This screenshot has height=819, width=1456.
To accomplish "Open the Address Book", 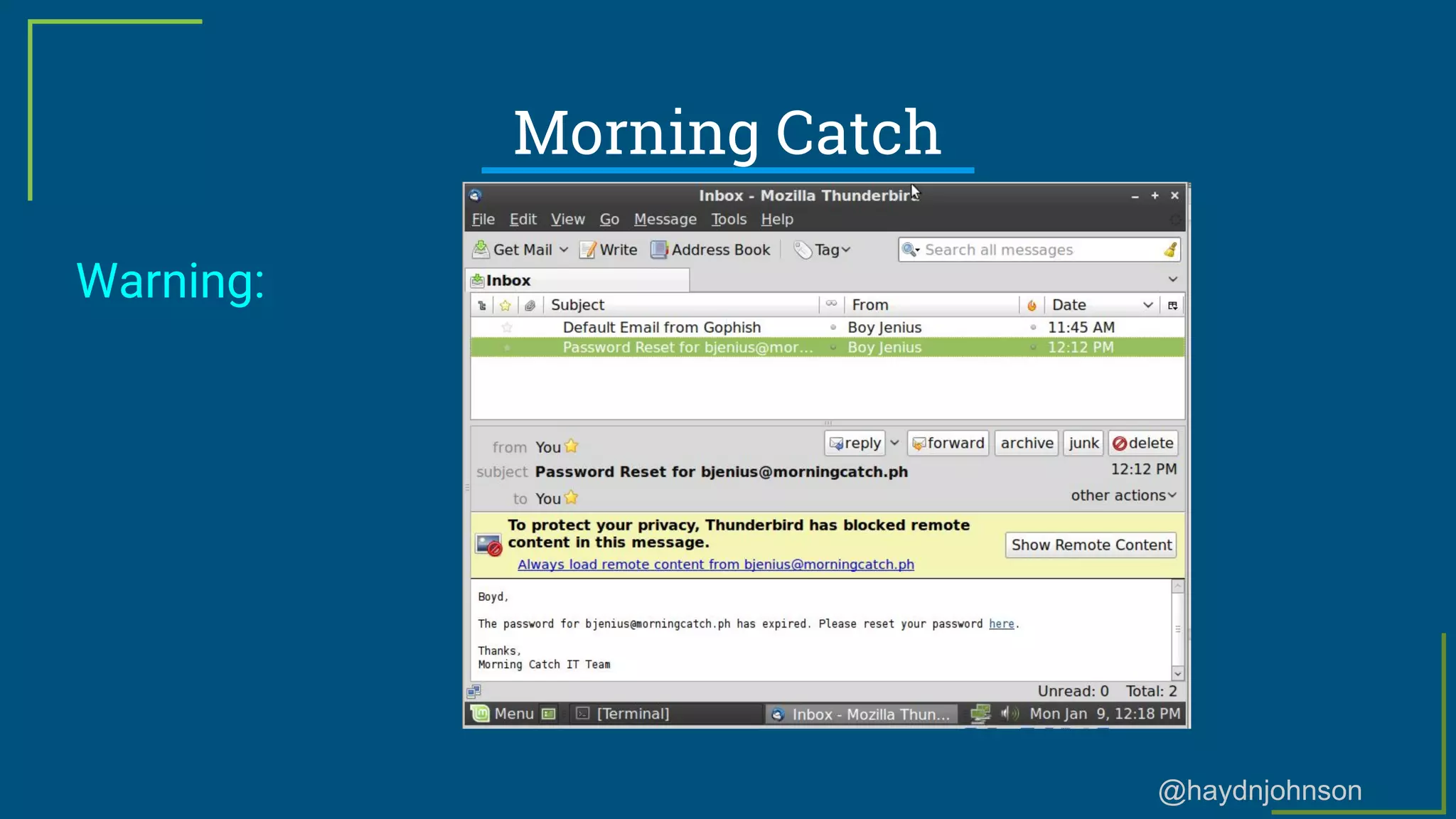I will pos(710,250).
